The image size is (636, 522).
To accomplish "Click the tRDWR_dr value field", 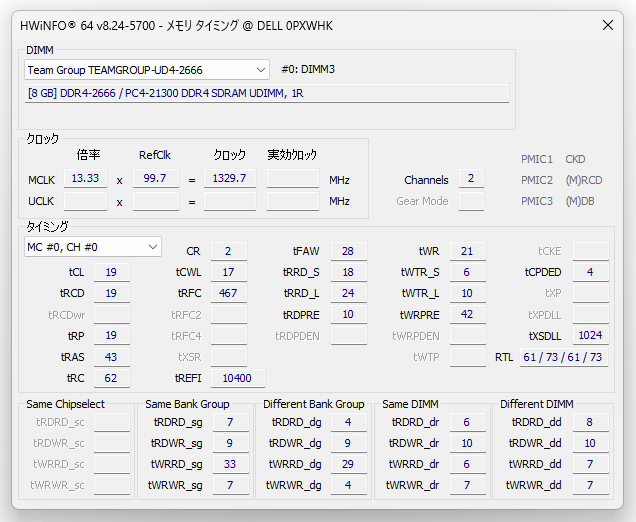I will (x=468, y=443).
